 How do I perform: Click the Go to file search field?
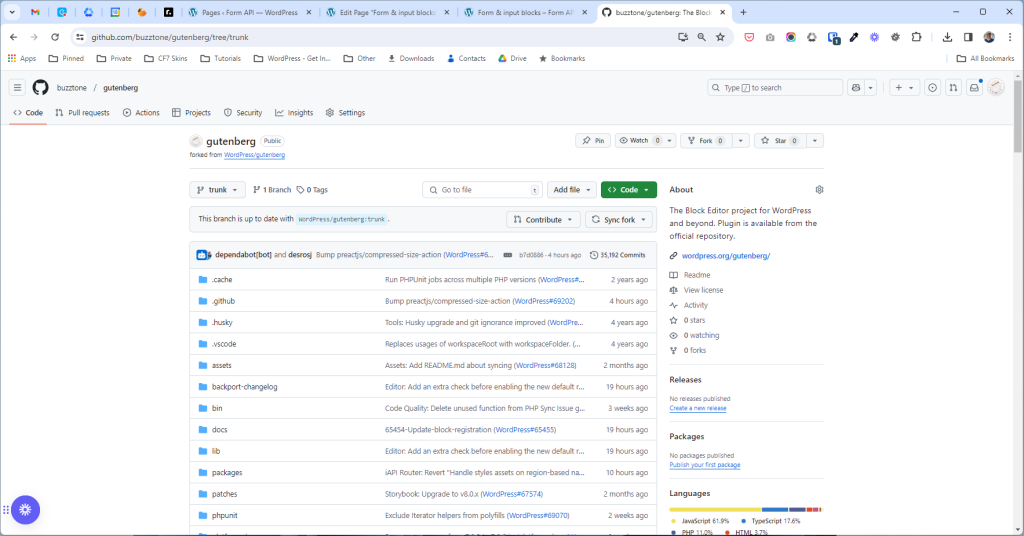click(x=482, y=190)
